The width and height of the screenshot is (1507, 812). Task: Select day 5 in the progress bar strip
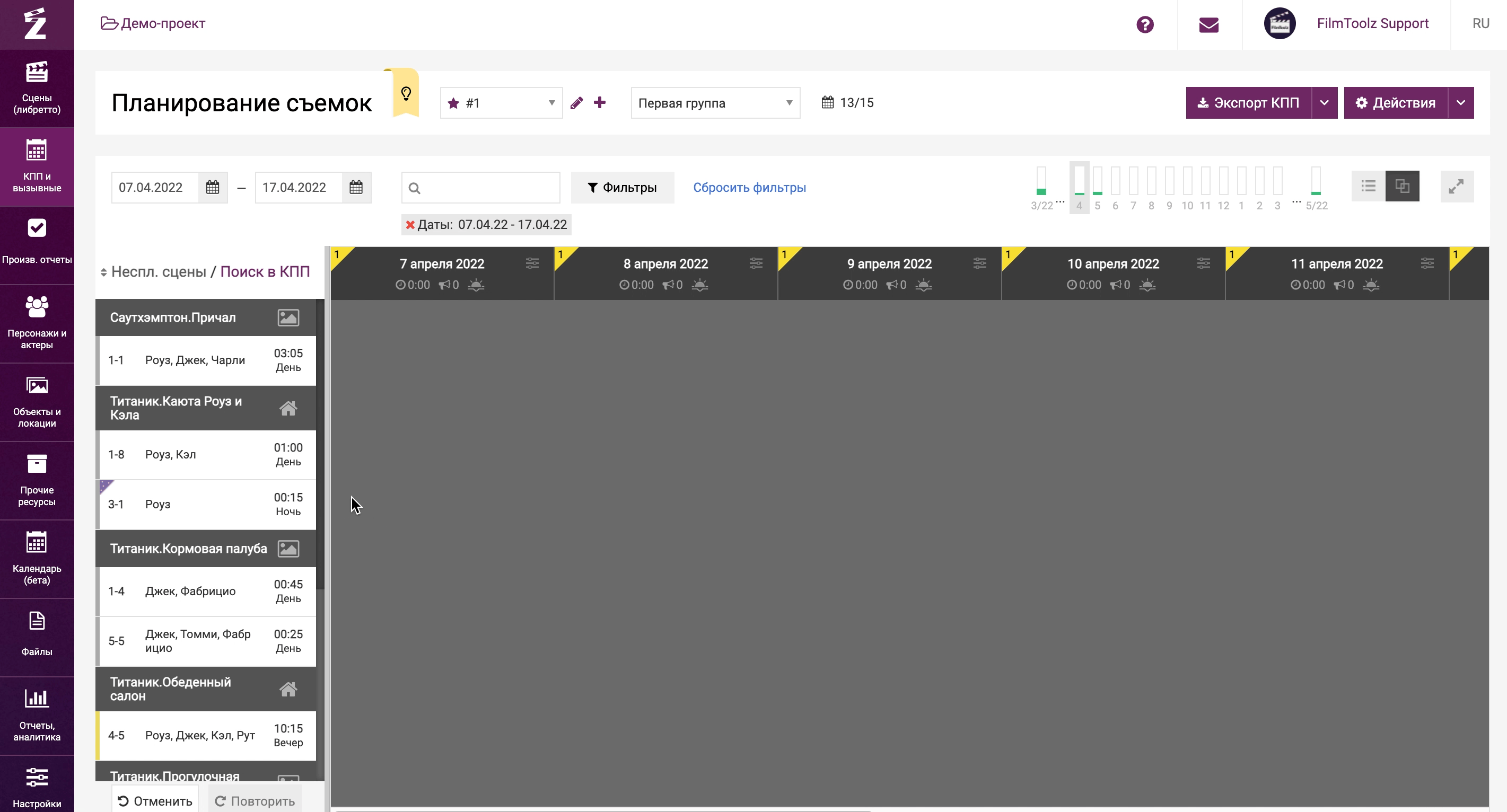pos(1098,187)
